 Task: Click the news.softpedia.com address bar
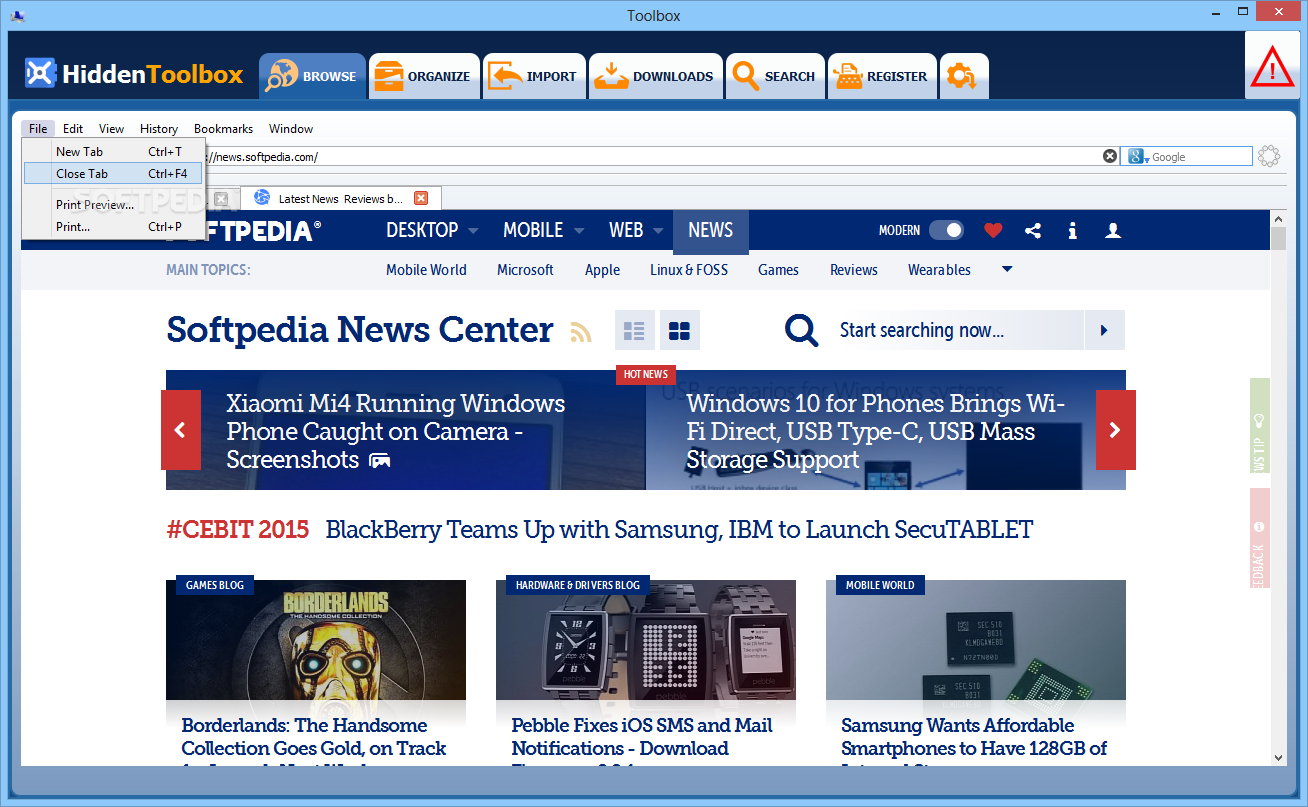click(650, 157)
